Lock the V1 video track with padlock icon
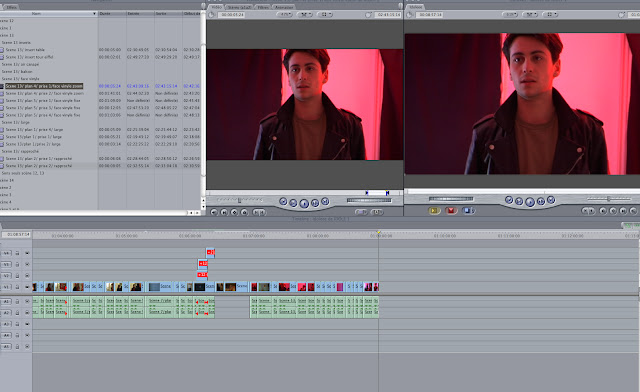640x392 pixels. (x=18, y=287)
